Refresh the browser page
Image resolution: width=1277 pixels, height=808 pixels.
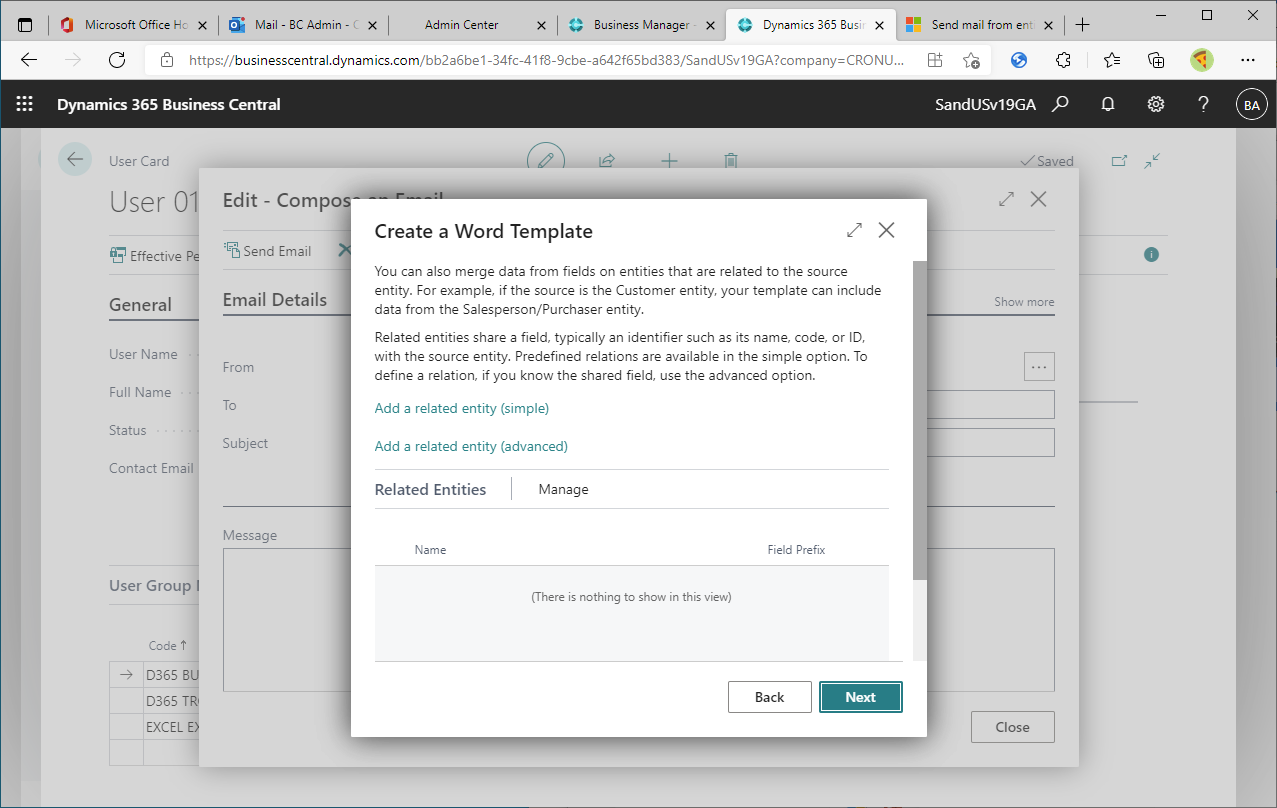click(117, 60)
